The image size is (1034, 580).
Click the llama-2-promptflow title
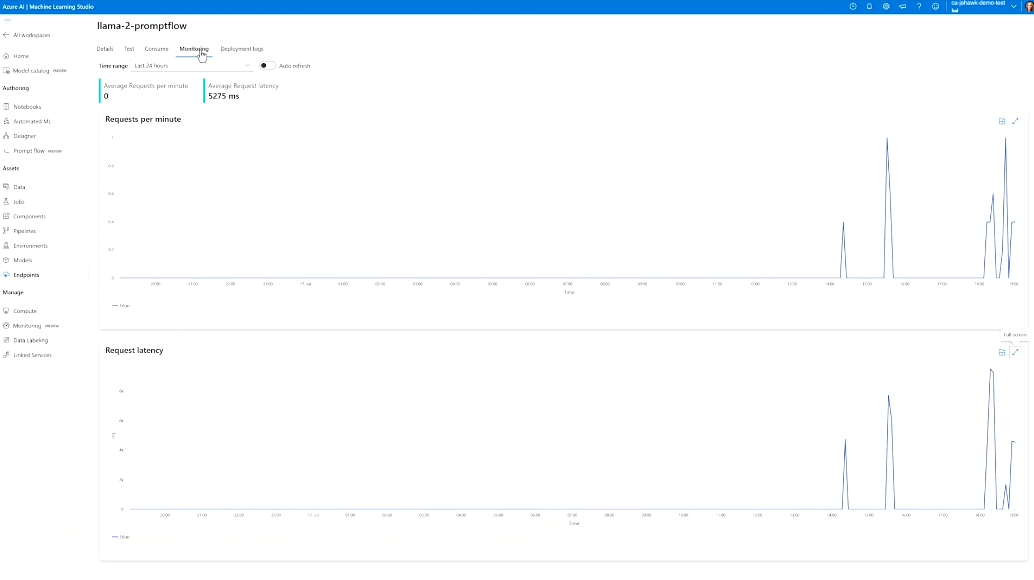(x=142, y=26)
